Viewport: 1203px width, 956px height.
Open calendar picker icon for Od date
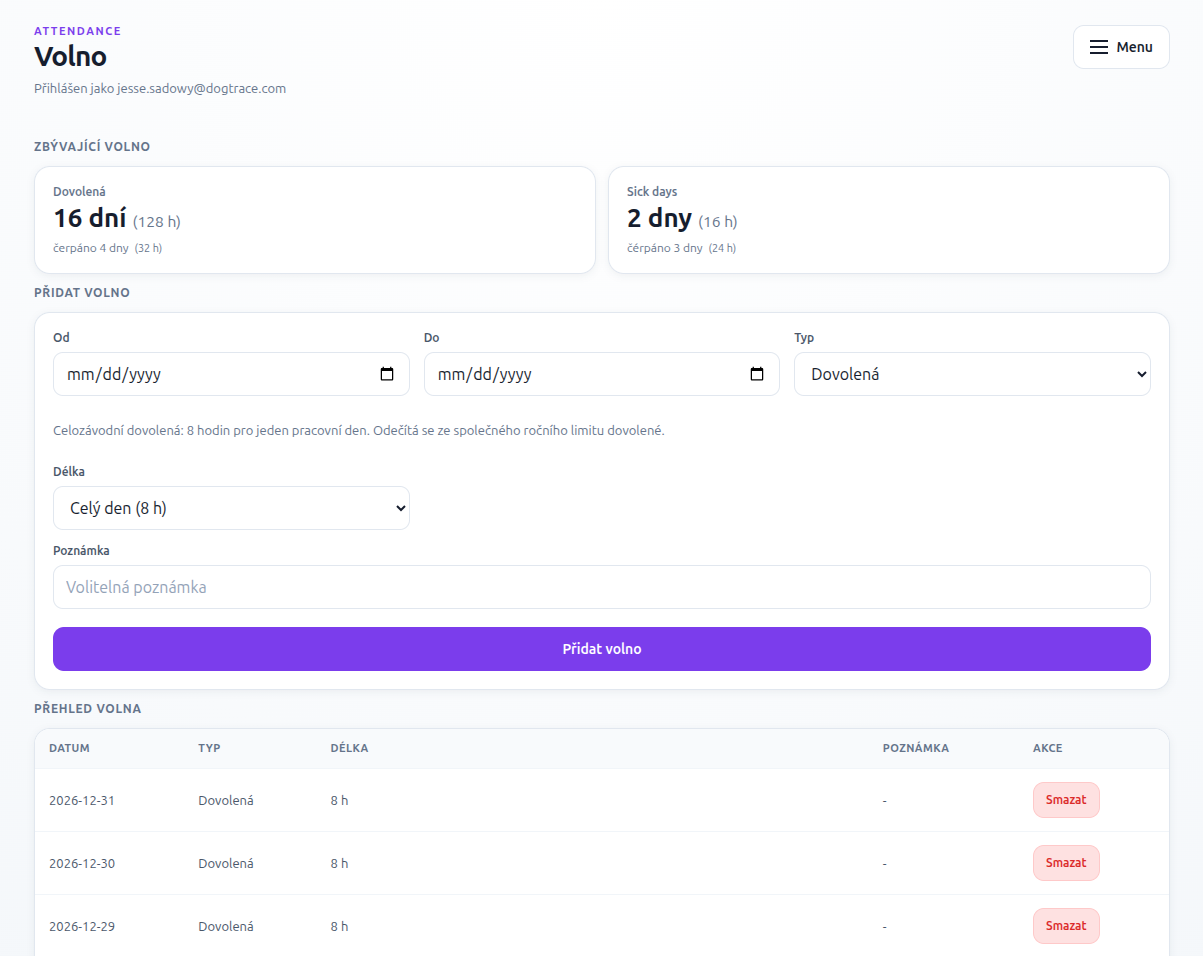coord(387,374)
